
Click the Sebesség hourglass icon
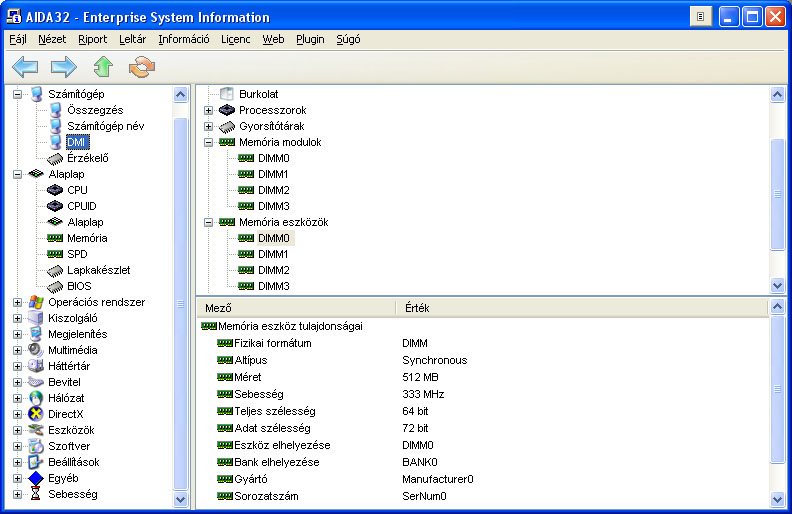coord(37,494)
